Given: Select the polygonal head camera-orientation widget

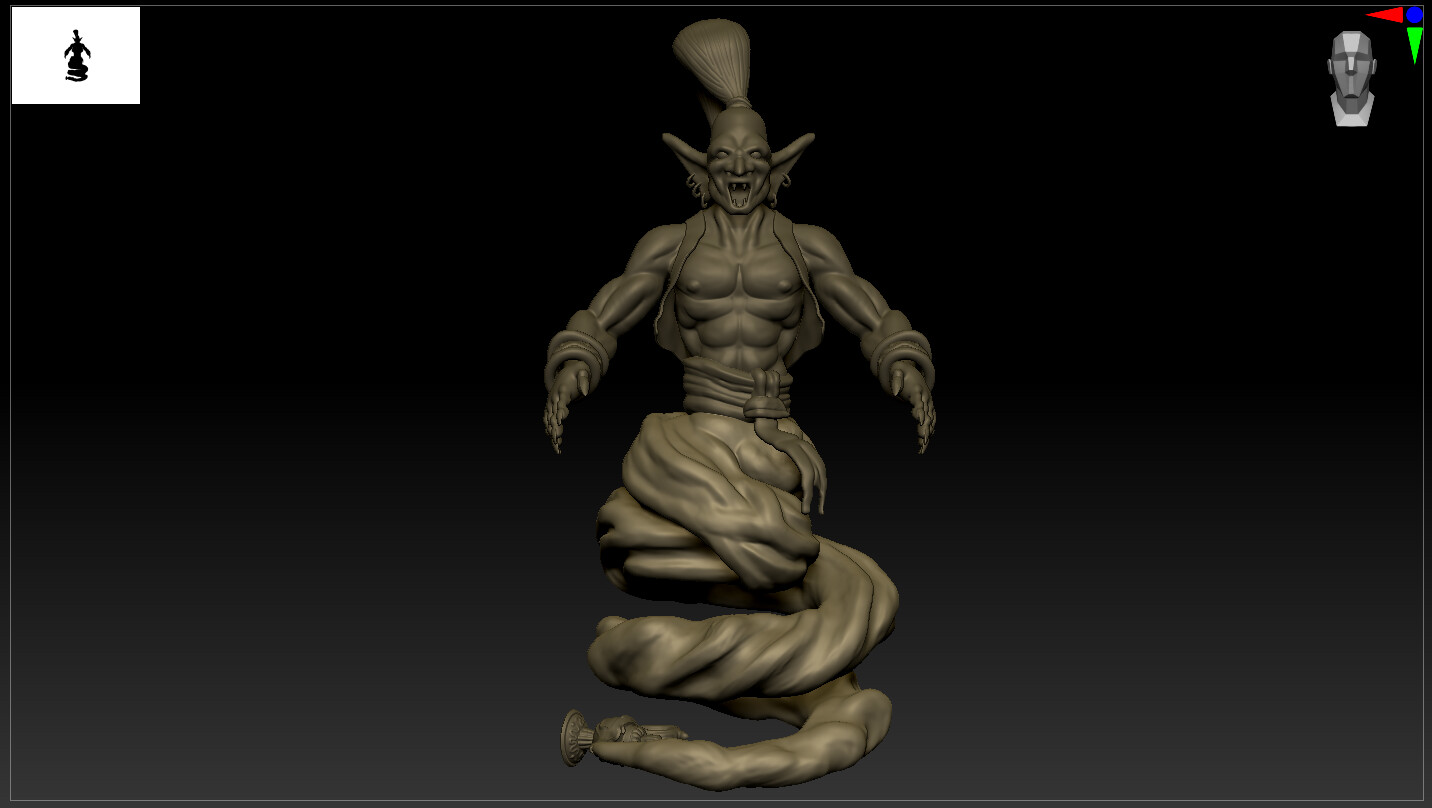Looking at the screenshot, I should point(1352,69).
